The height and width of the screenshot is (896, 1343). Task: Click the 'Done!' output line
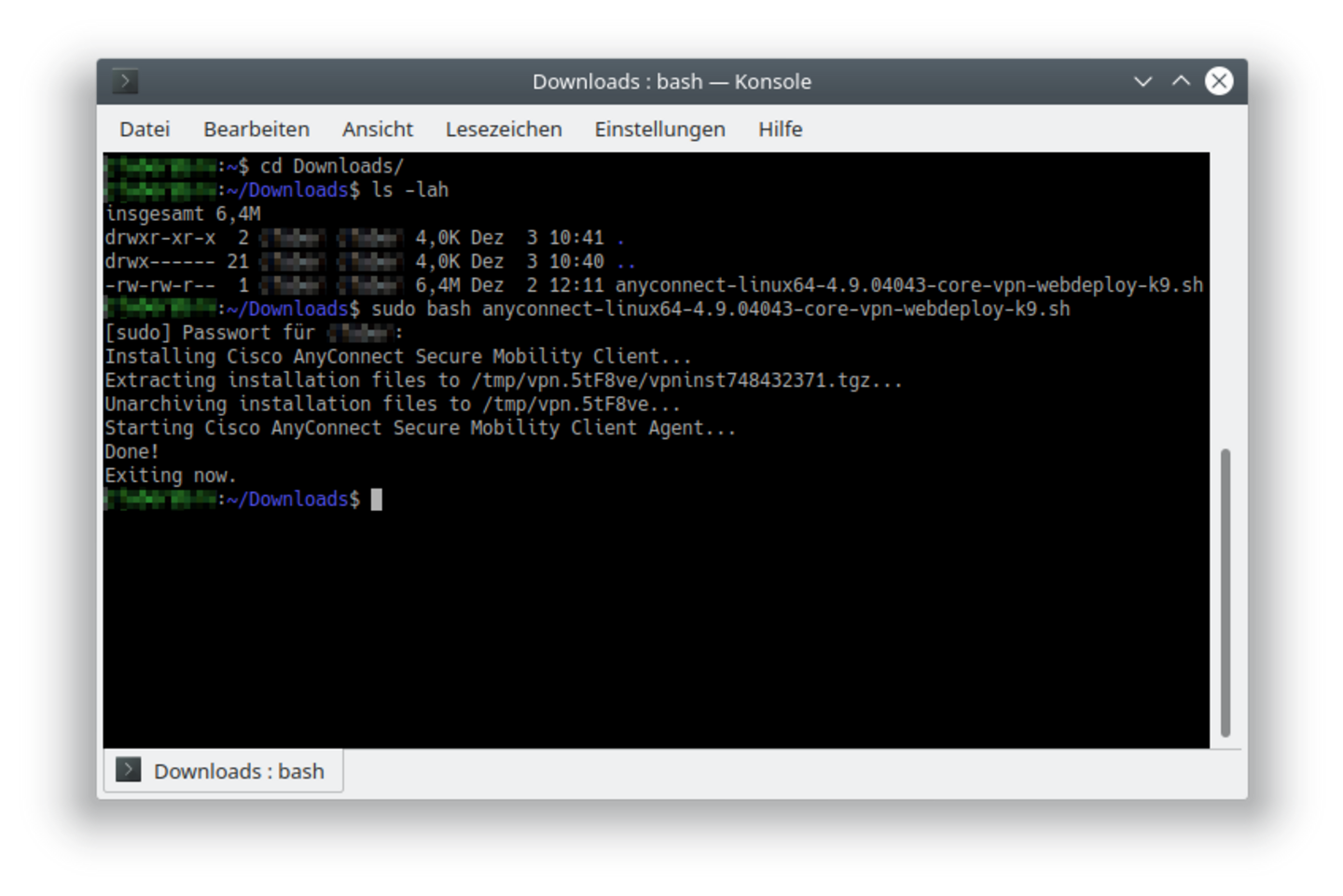(x=132, y=452)
